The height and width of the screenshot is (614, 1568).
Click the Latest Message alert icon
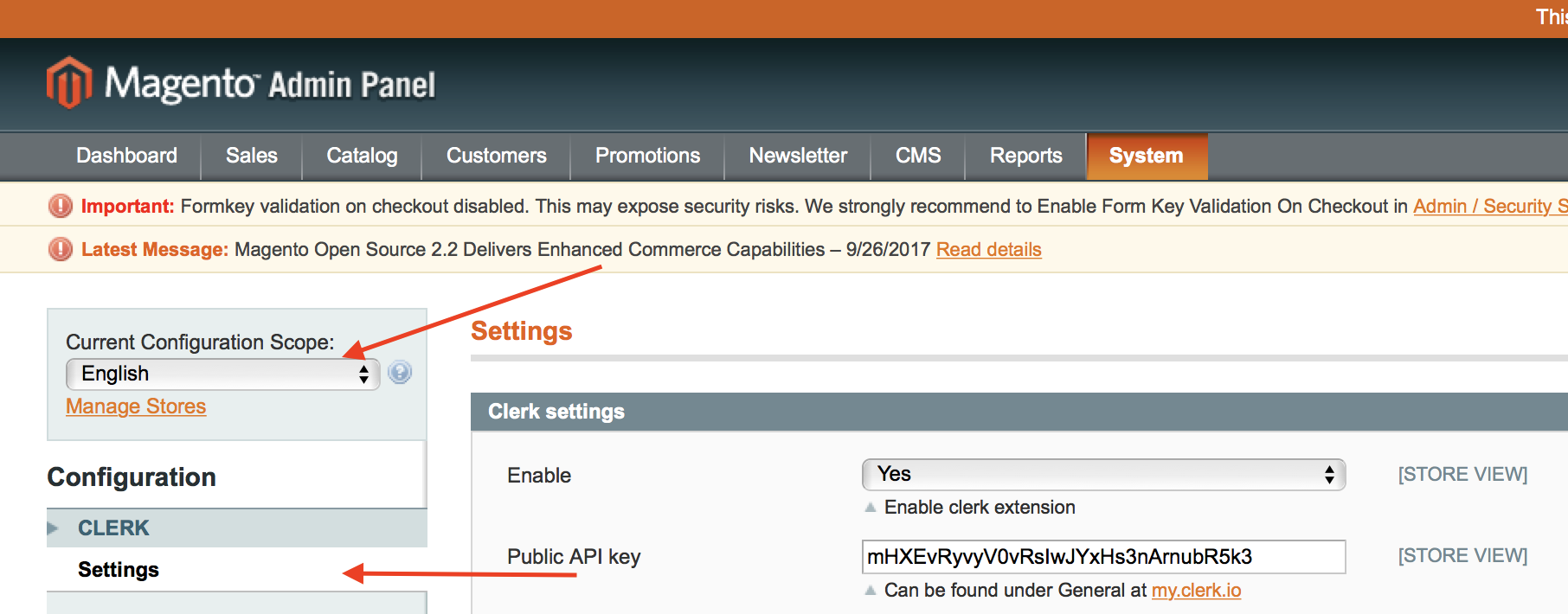(x=61, y=249)
